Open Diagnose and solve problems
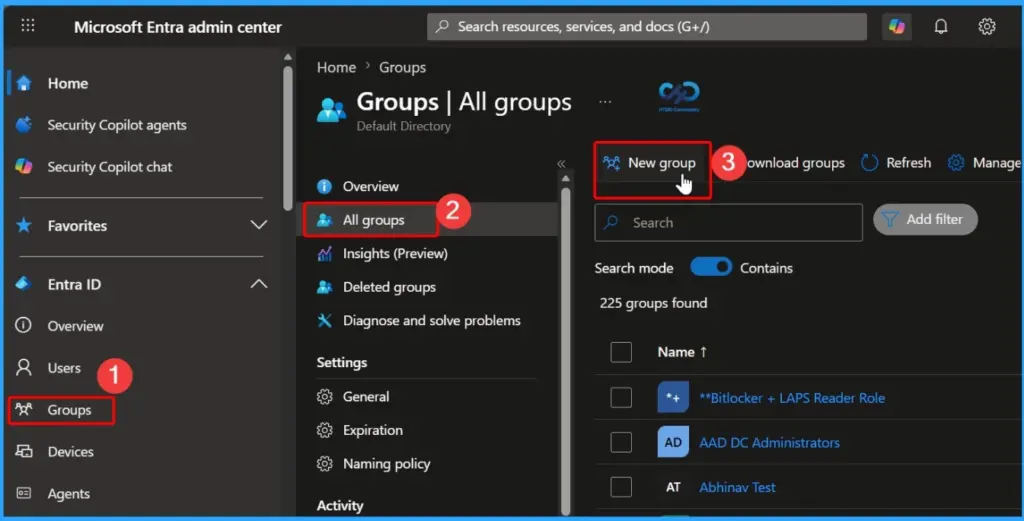Screen dimensions: 1024x521 click(x=432, y=321)
